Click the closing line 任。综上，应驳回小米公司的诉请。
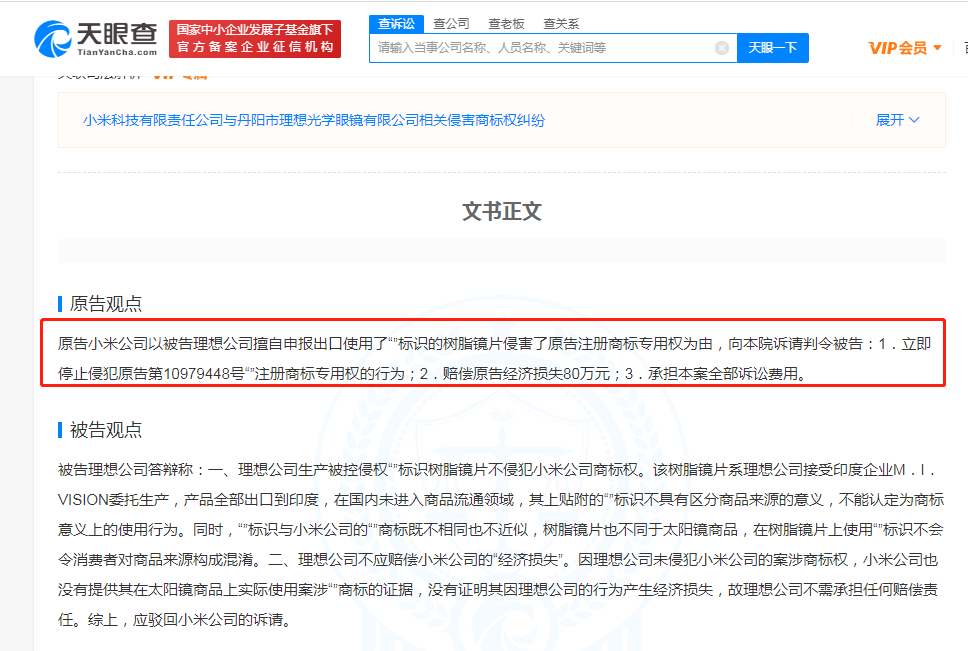This screenshot has height=651, width=968. 174,620
